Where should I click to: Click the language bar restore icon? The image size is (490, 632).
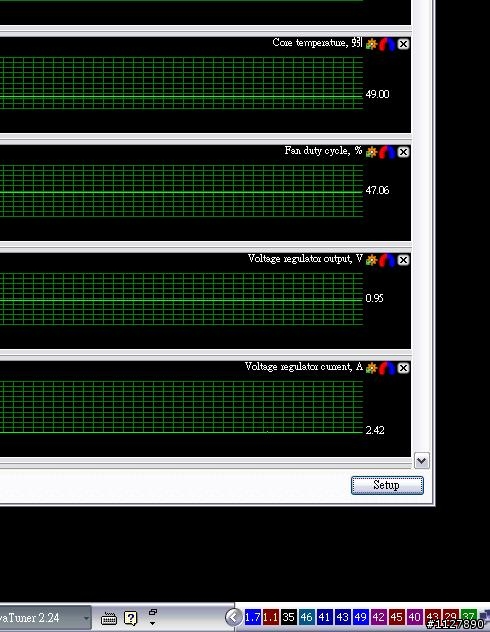click(152, 612)
